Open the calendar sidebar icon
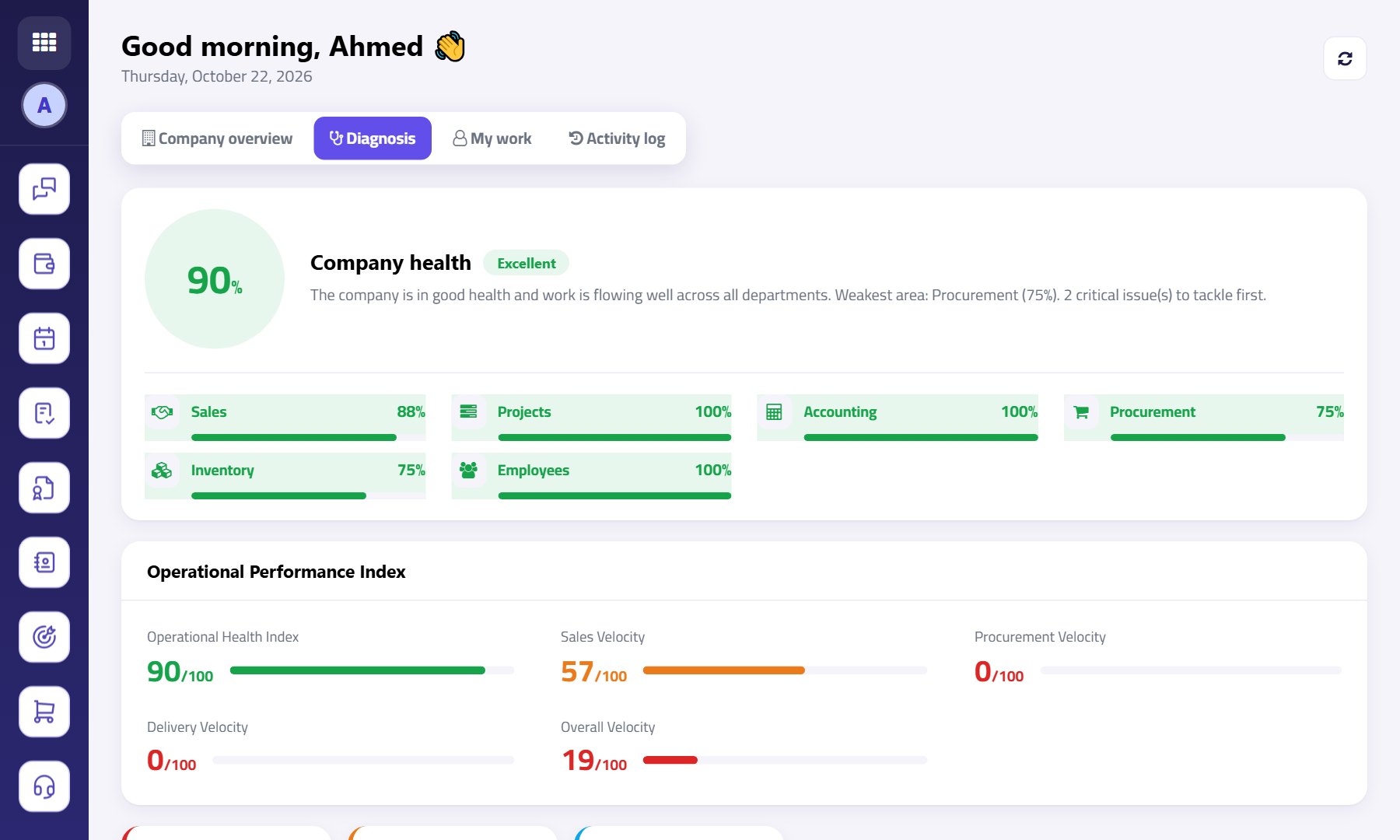This screenshot has height=840, width=1400. pyautogui.click(x=44, y=338)
